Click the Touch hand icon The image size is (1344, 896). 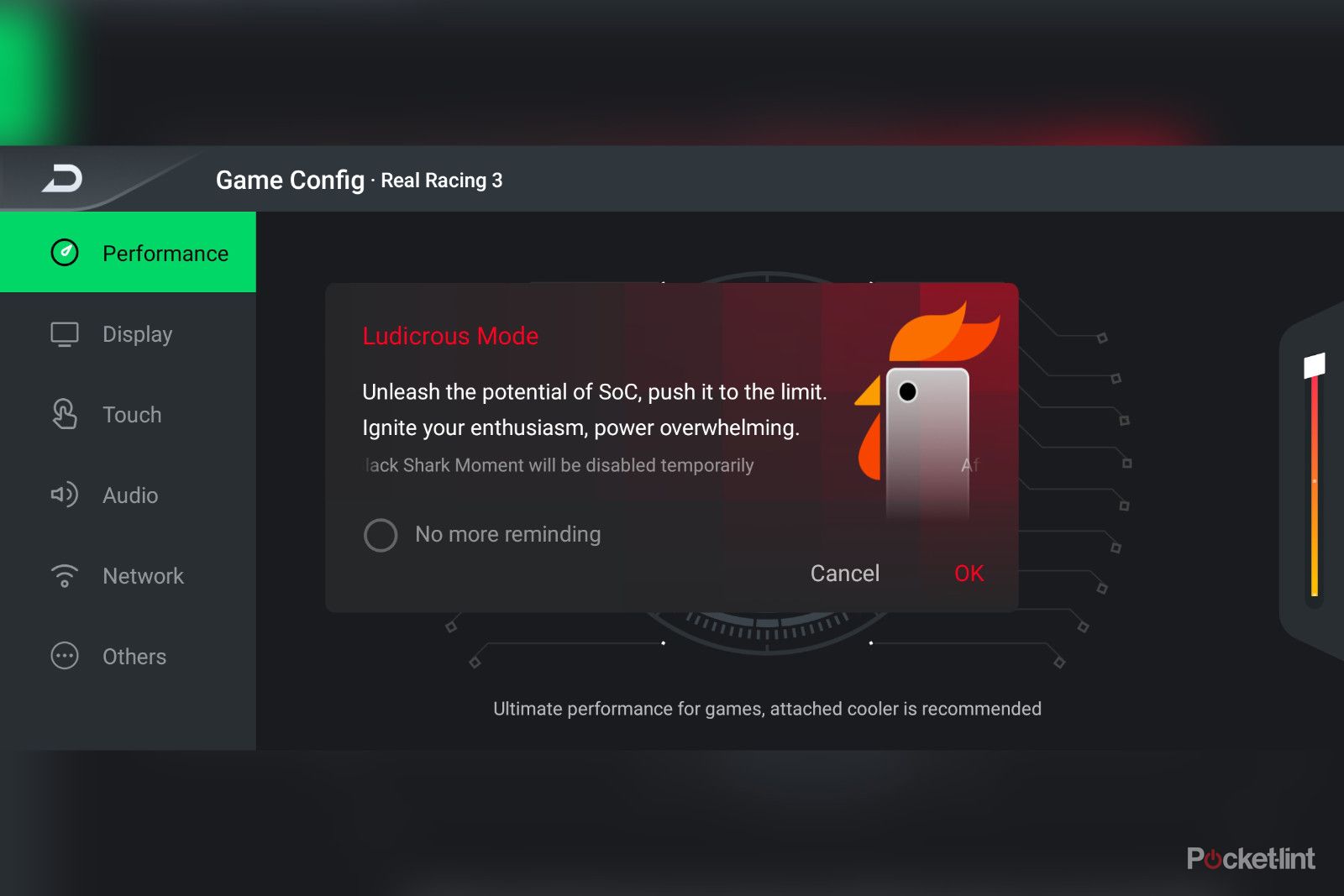pos(65,414)
